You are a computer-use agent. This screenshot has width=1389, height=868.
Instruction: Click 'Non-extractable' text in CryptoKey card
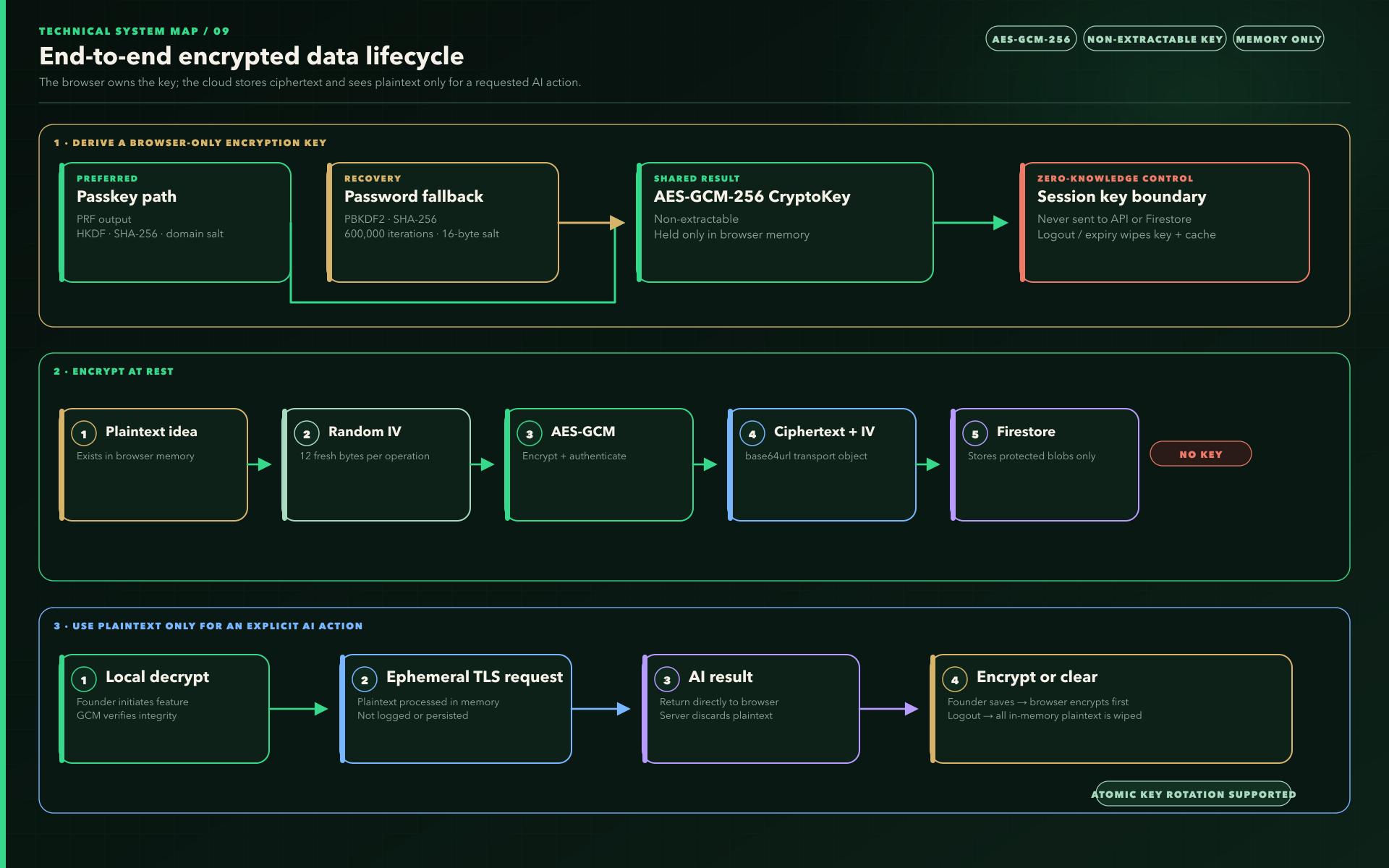click(x=696, y=218)
